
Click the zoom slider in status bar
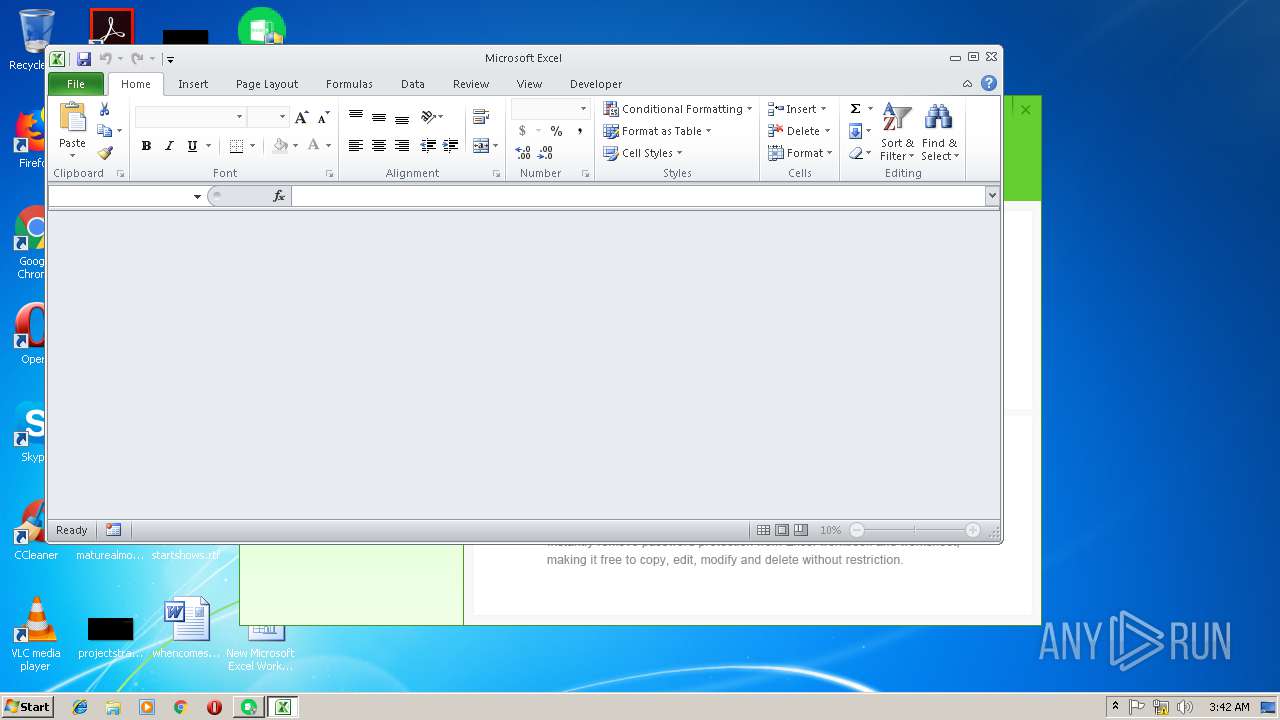[x=915, y=530]
